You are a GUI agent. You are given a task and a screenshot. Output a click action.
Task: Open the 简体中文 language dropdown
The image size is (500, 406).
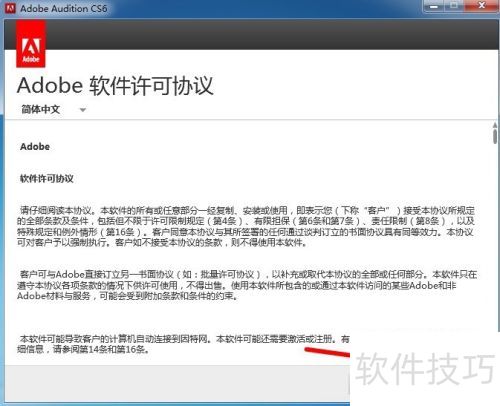(53, 109)
